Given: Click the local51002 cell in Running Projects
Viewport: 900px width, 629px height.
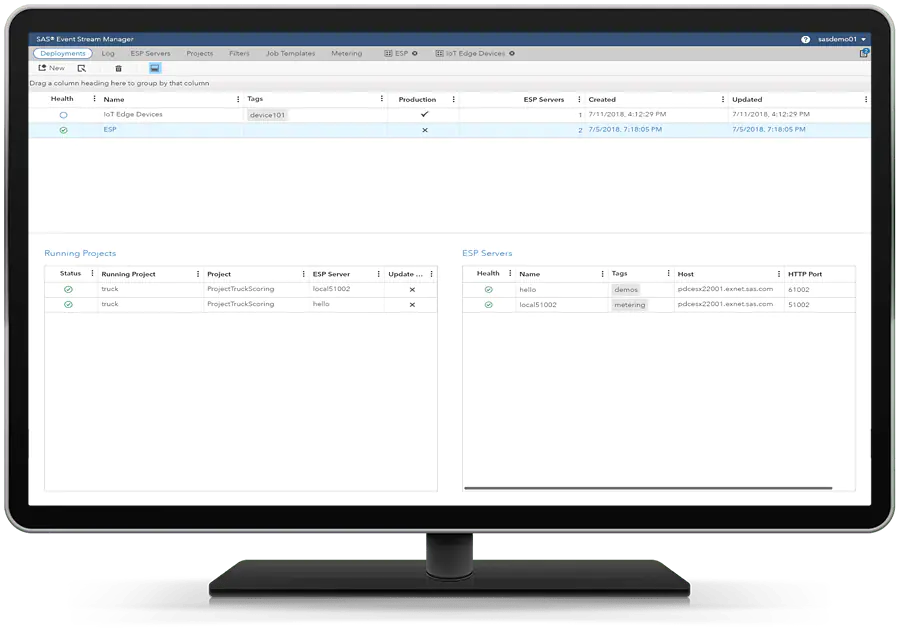Looking at the screenshot, I should point(331,289).
